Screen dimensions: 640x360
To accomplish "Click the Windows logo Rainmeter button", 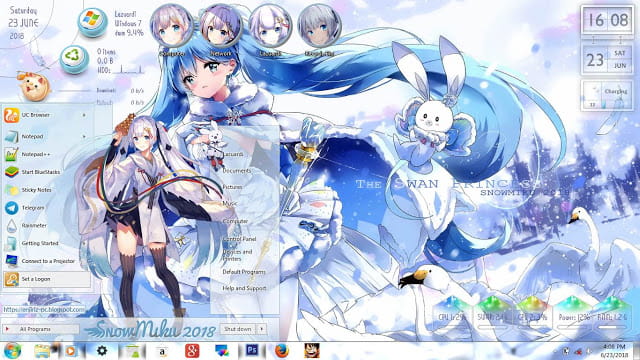I will pyautogui.click(x=93, y=22).
